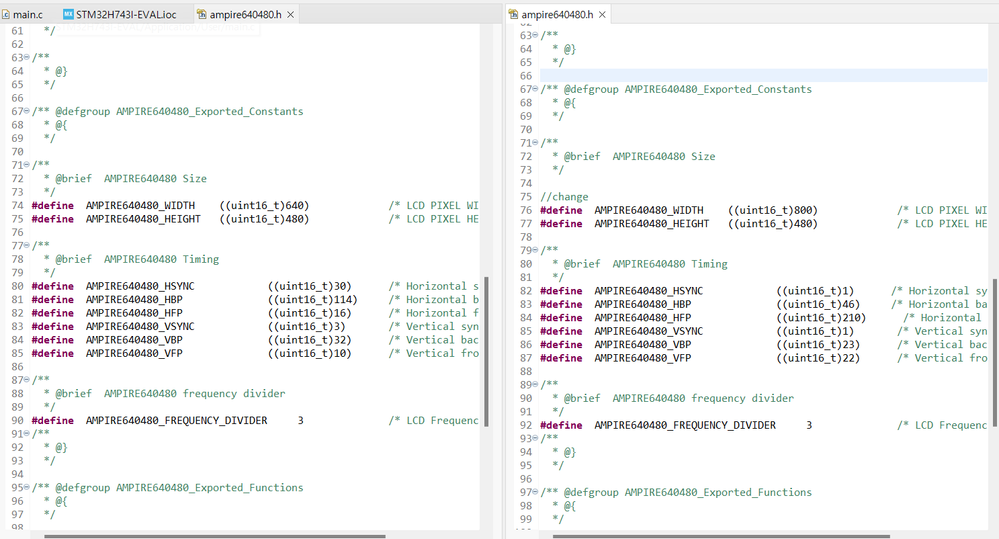Click '@brief AMPIRE640480 Timing' comment in right pane
The height and width of the screenshot is (539, 999).
[645, 264]
